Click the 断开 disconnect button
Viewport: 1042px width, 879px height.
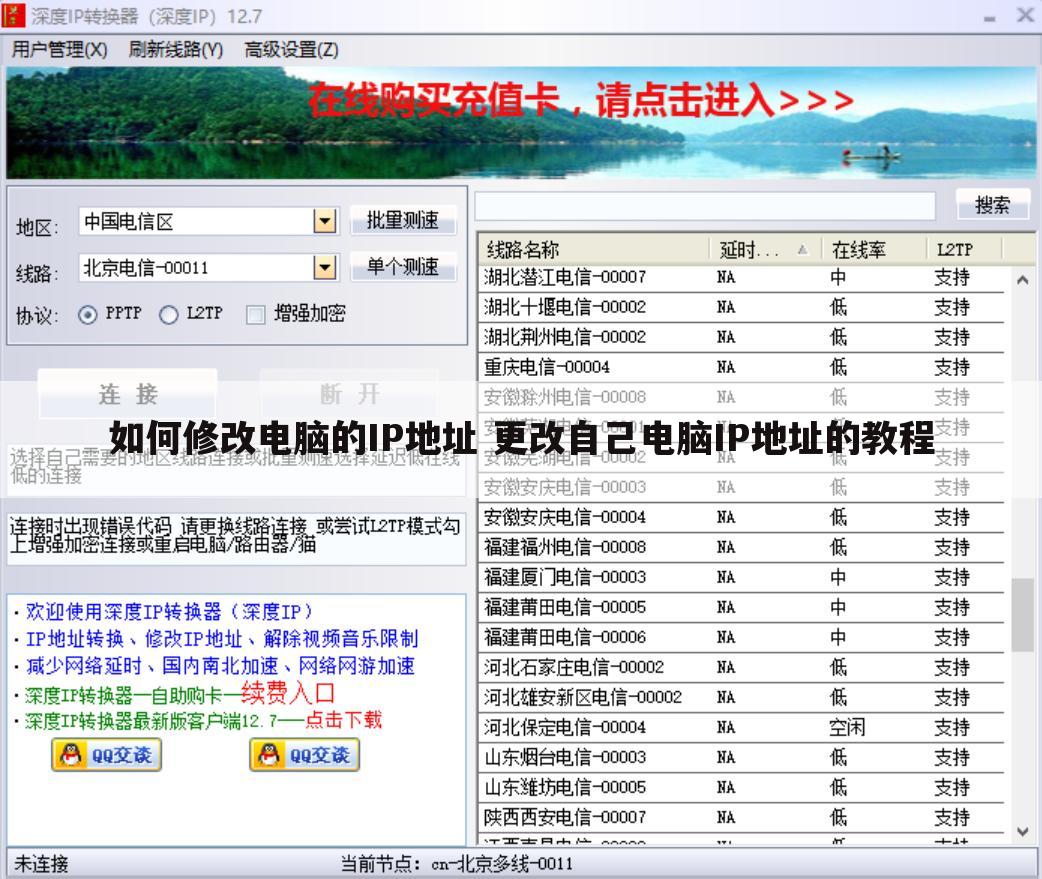[x=350, y=395]
